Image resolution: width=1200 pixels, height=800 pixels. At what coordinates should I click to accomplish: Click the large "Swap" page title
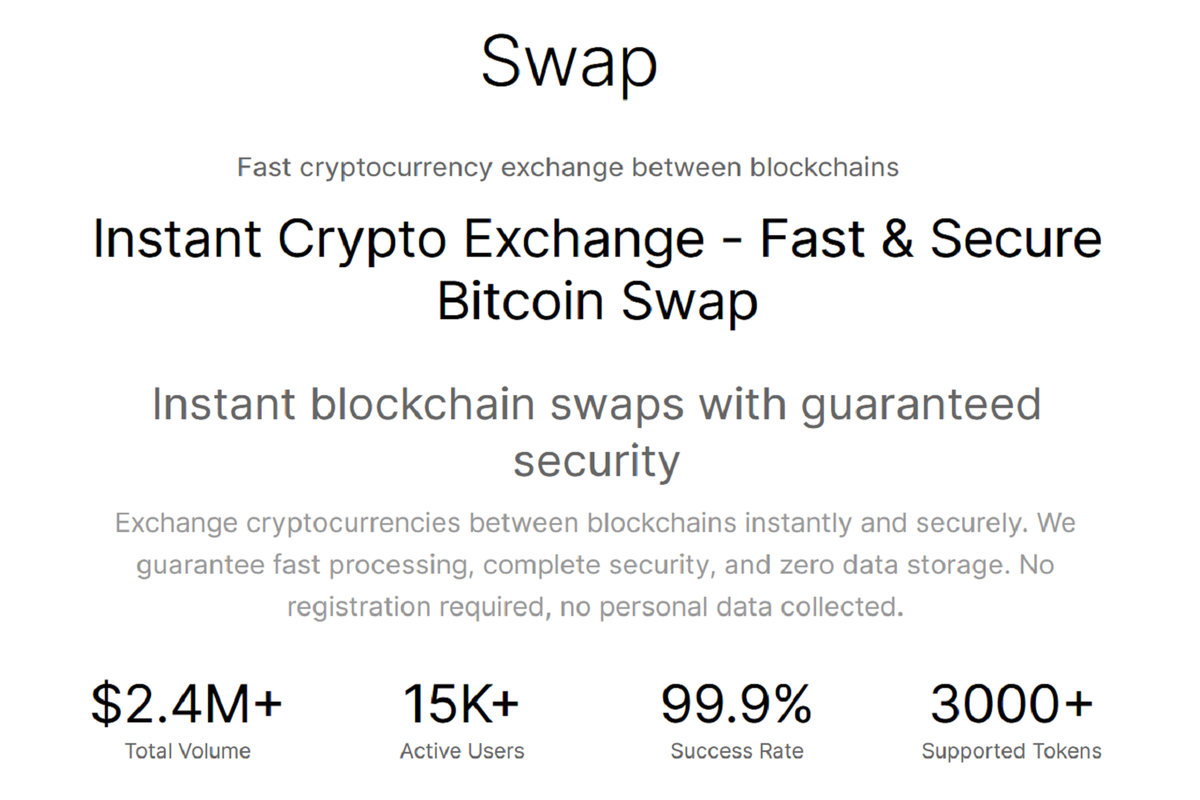(569, 62)
